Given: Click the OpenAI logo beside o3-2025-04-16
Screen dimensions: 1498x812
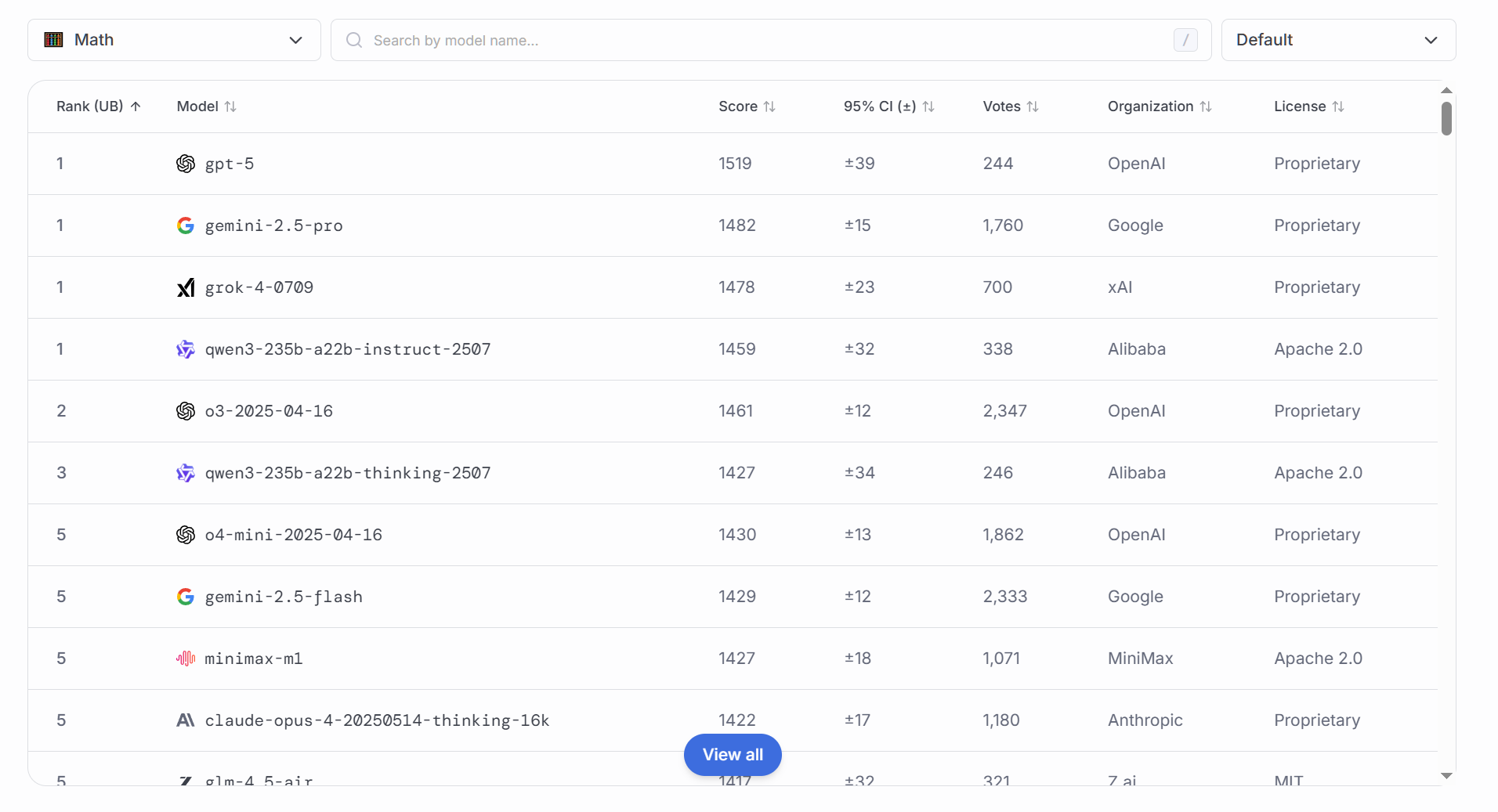Looking at the screenshot, I should point(186,411).
